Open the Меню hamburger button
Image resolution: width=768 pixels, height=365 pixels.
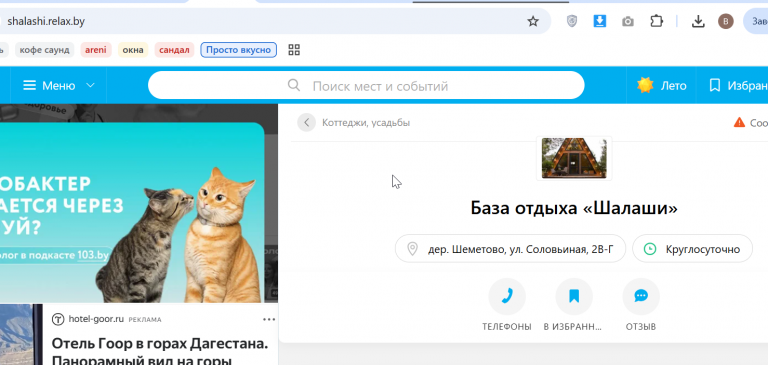pos(49,86)
